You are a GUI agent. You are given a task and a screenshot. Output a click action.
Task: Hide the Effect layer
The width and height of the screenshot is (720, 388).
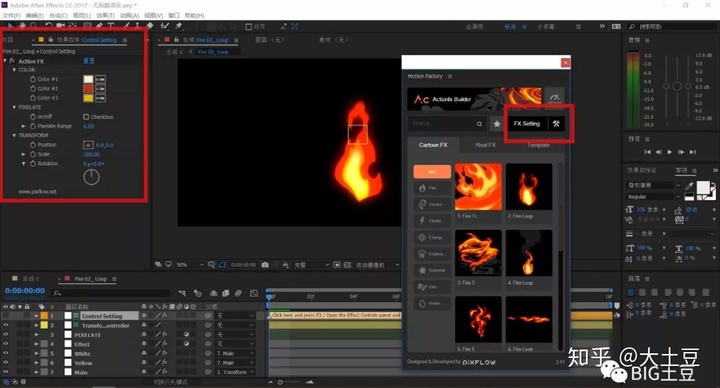tap(6, 344)
